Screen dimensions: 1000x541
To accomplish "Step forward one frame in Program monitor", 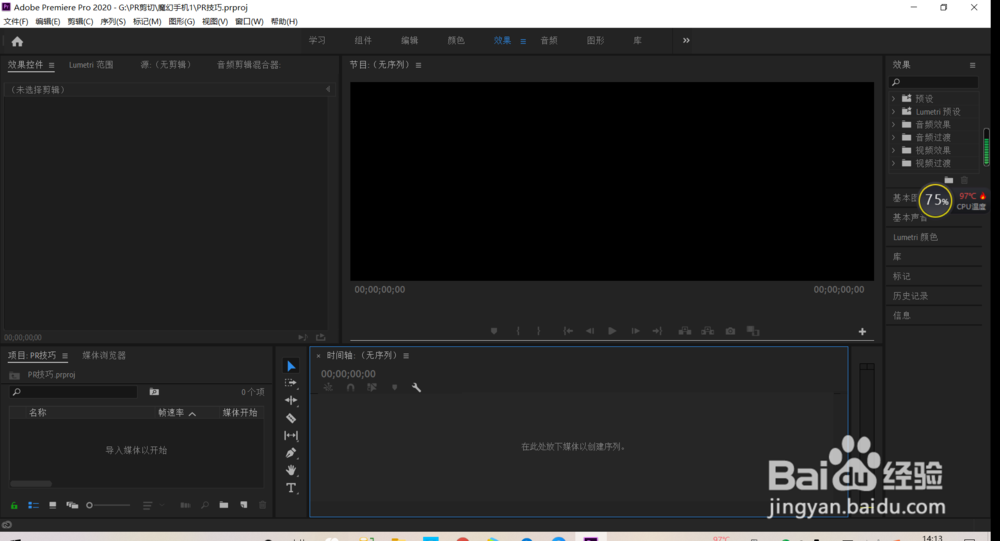I will pyautogui.click(x=635, y=331).
